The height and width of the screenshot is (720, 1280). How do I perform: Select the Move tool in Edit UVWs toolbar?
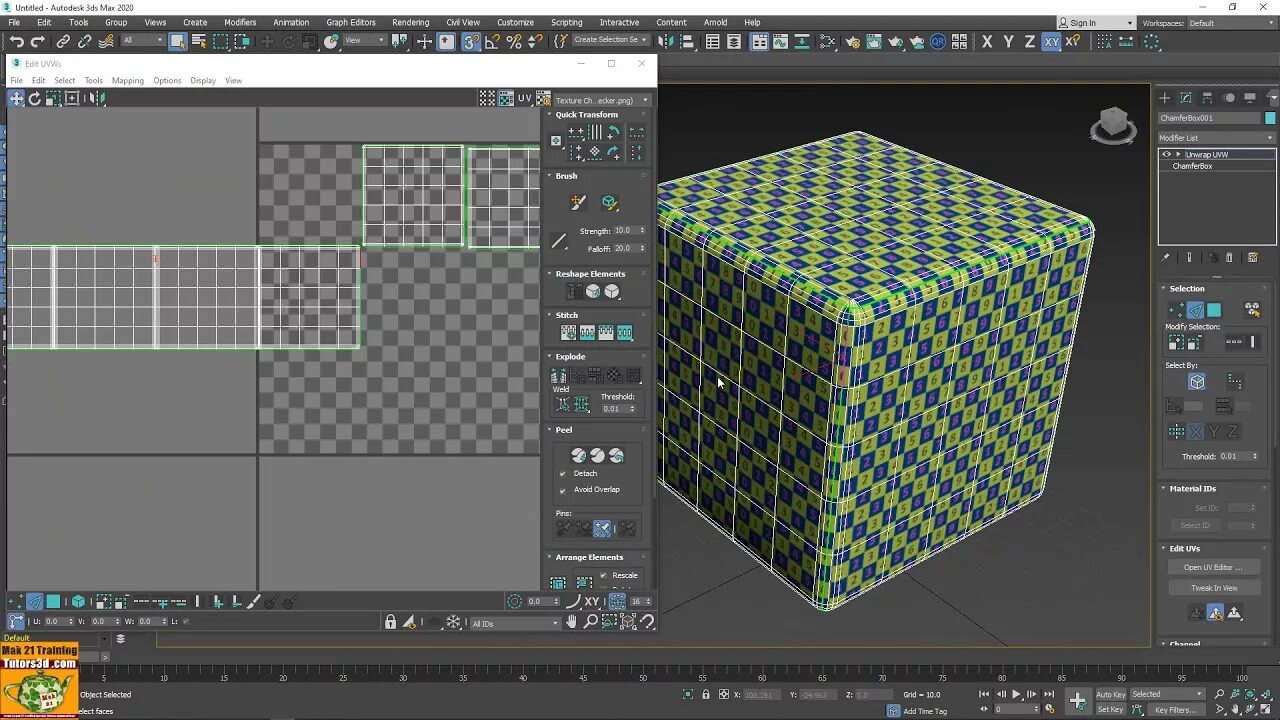[16, 98]
